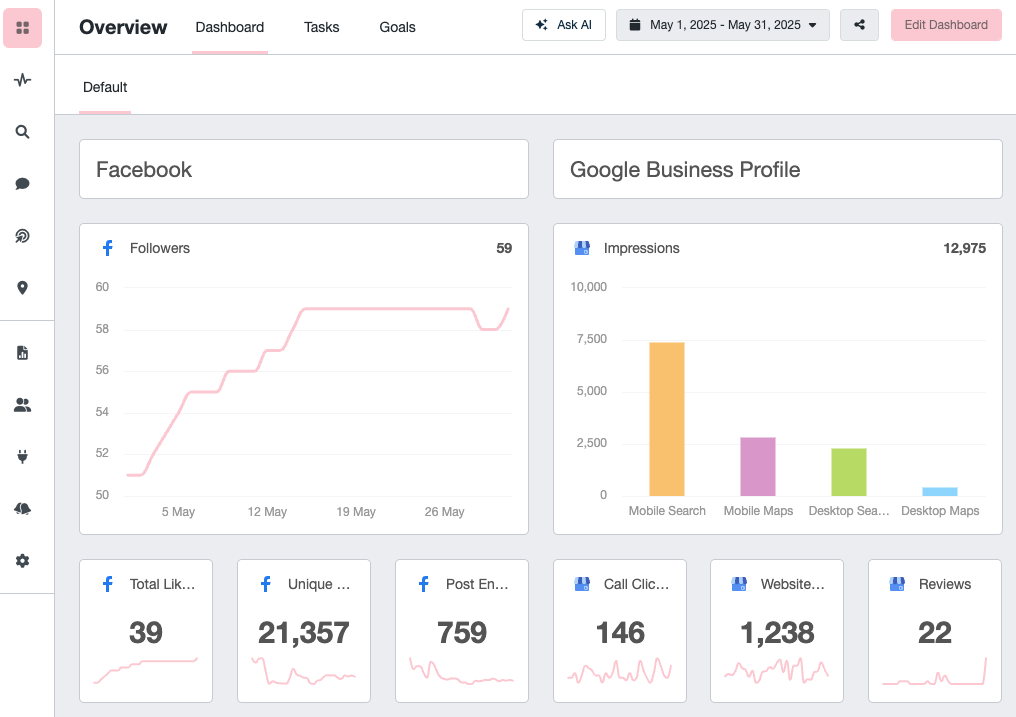Select the activity pulse icon in sidebar
This screenshot has width=1016, height=717.
coord(22,80)
